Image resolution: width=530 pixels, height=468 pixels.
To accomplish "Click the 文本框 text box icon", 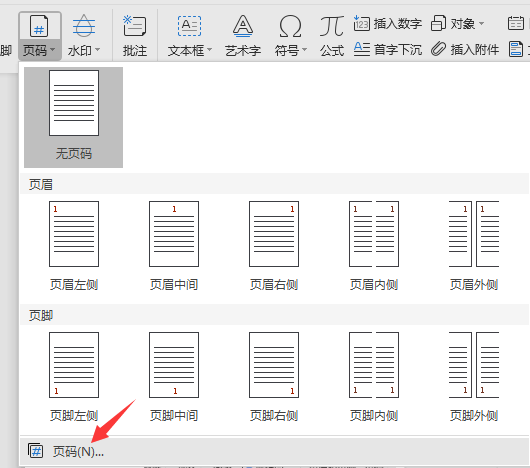I will [189, 26].
